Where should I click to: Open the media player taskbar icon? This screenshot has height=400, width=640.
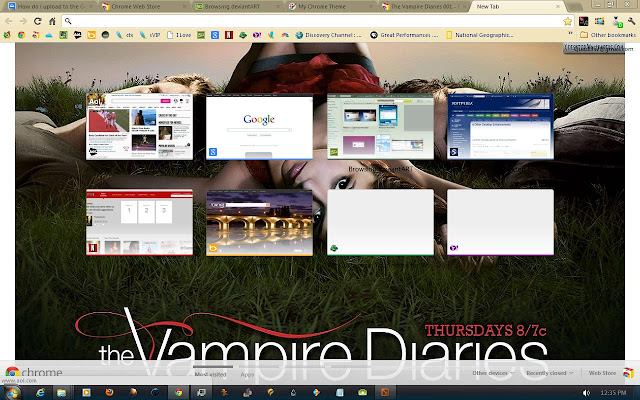coord(86,393)
